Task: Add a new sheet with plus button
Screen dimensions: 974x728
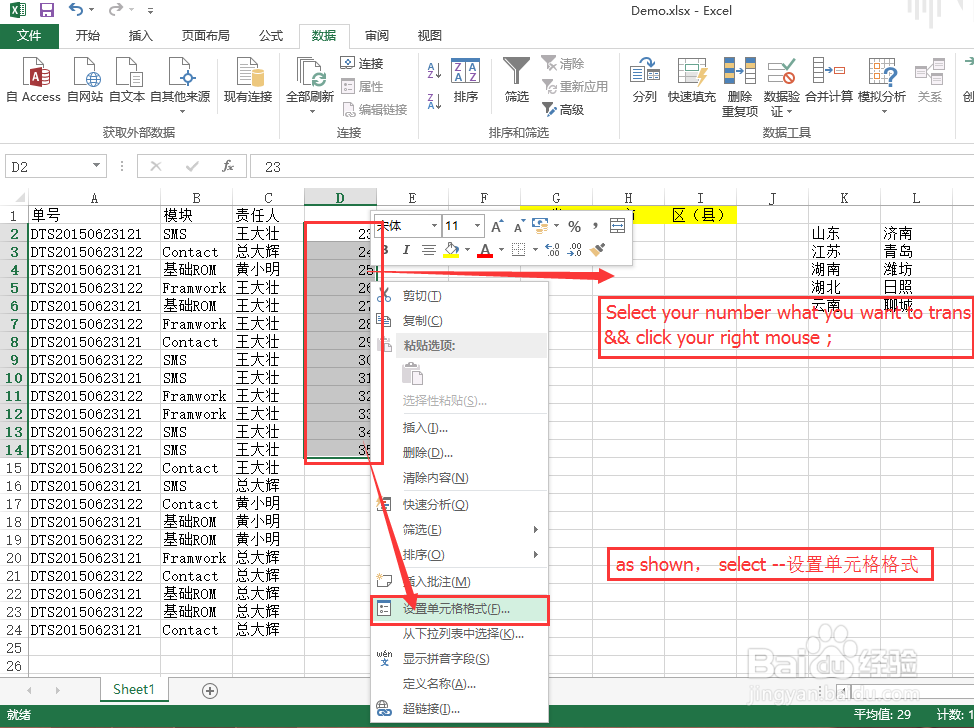Action: [210, 691]
